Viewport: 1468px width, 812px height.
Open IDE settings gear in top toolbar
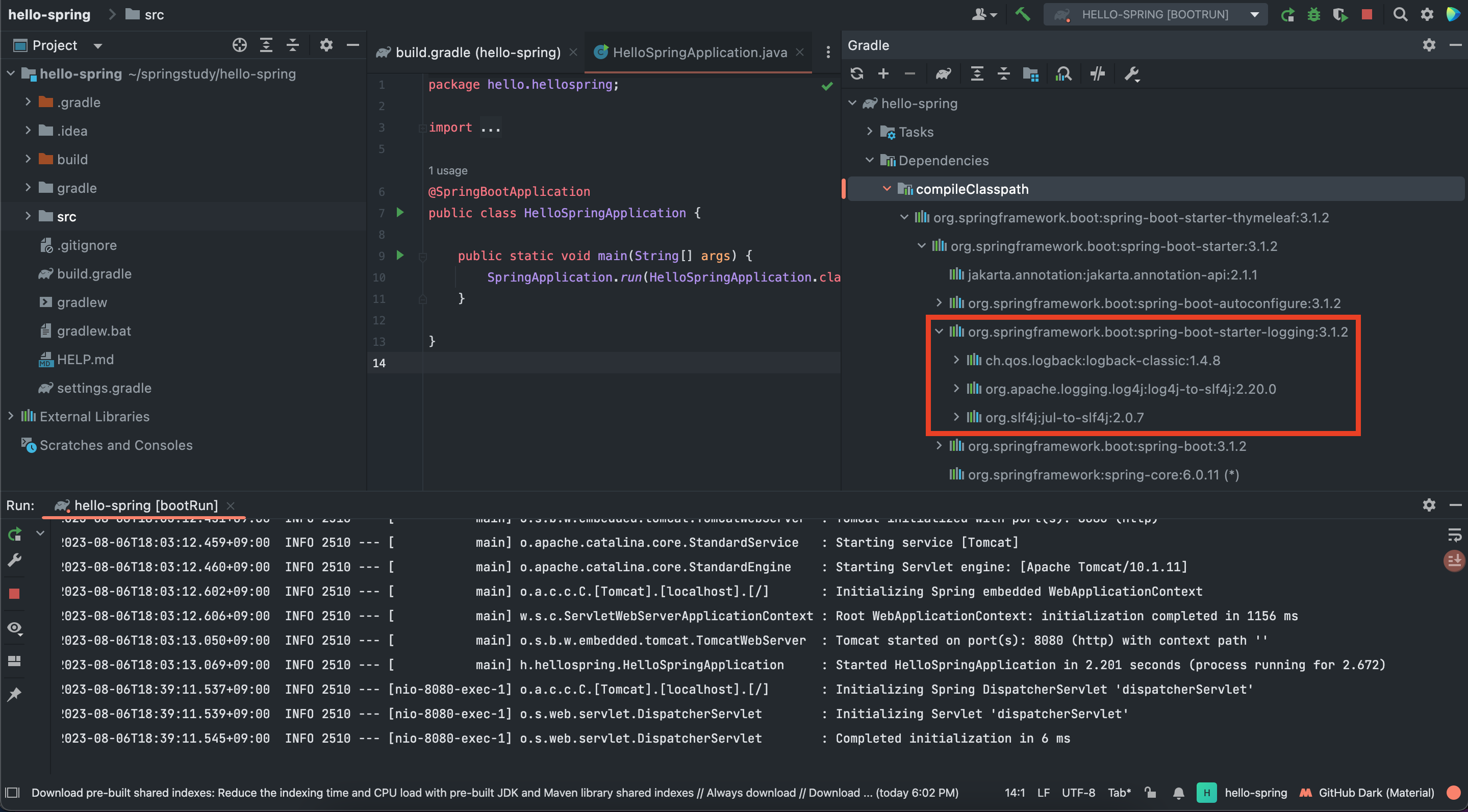click(1426, 14)
